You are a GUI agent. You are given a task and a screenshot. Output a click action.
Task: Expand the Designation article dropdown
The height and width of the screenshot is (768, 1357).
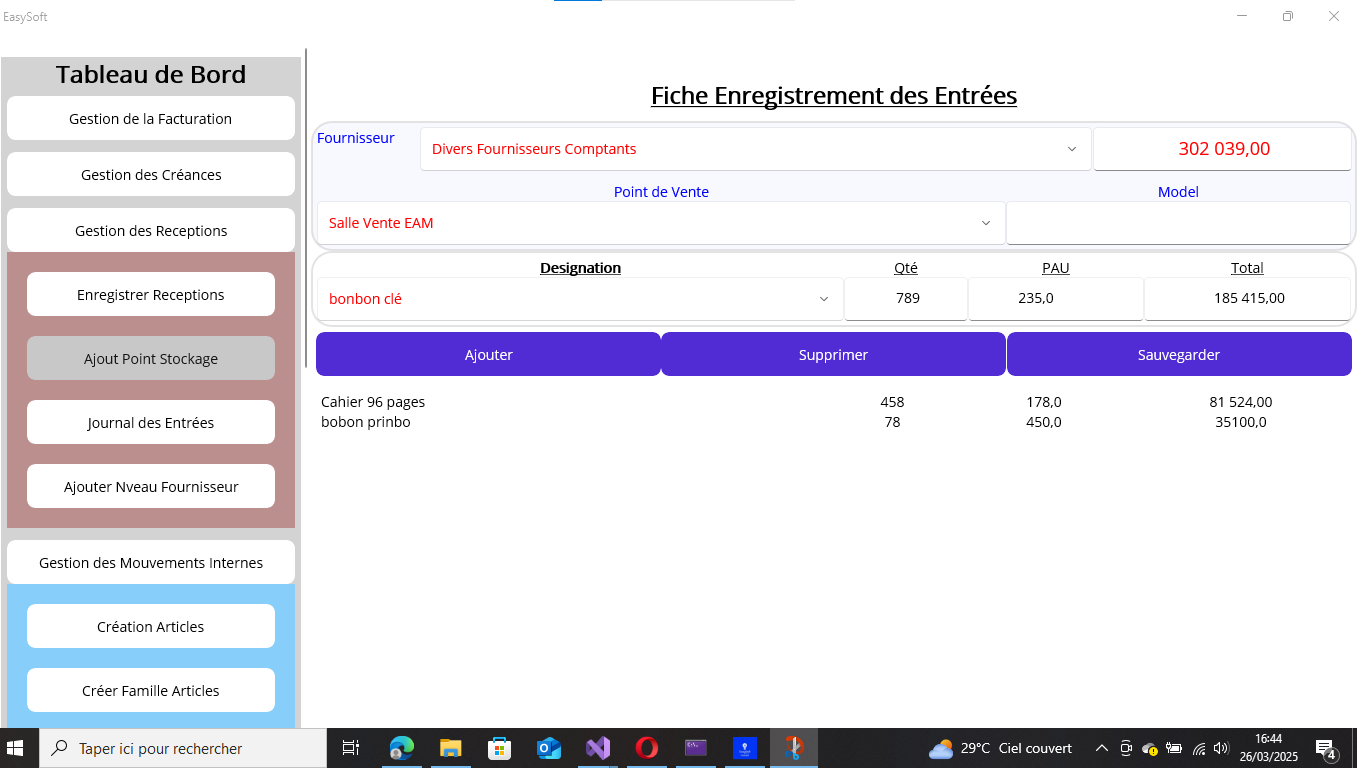[824, 299]
